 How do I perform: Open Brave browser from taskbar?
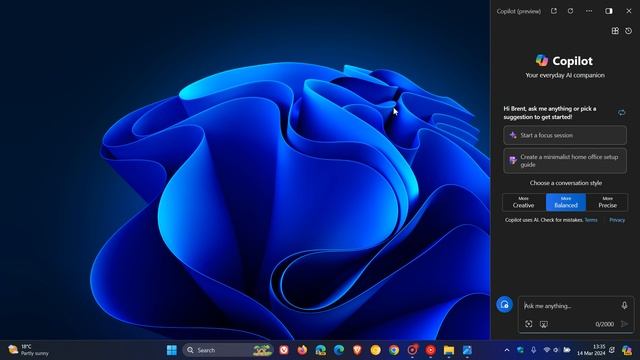[x=357, y=350]
